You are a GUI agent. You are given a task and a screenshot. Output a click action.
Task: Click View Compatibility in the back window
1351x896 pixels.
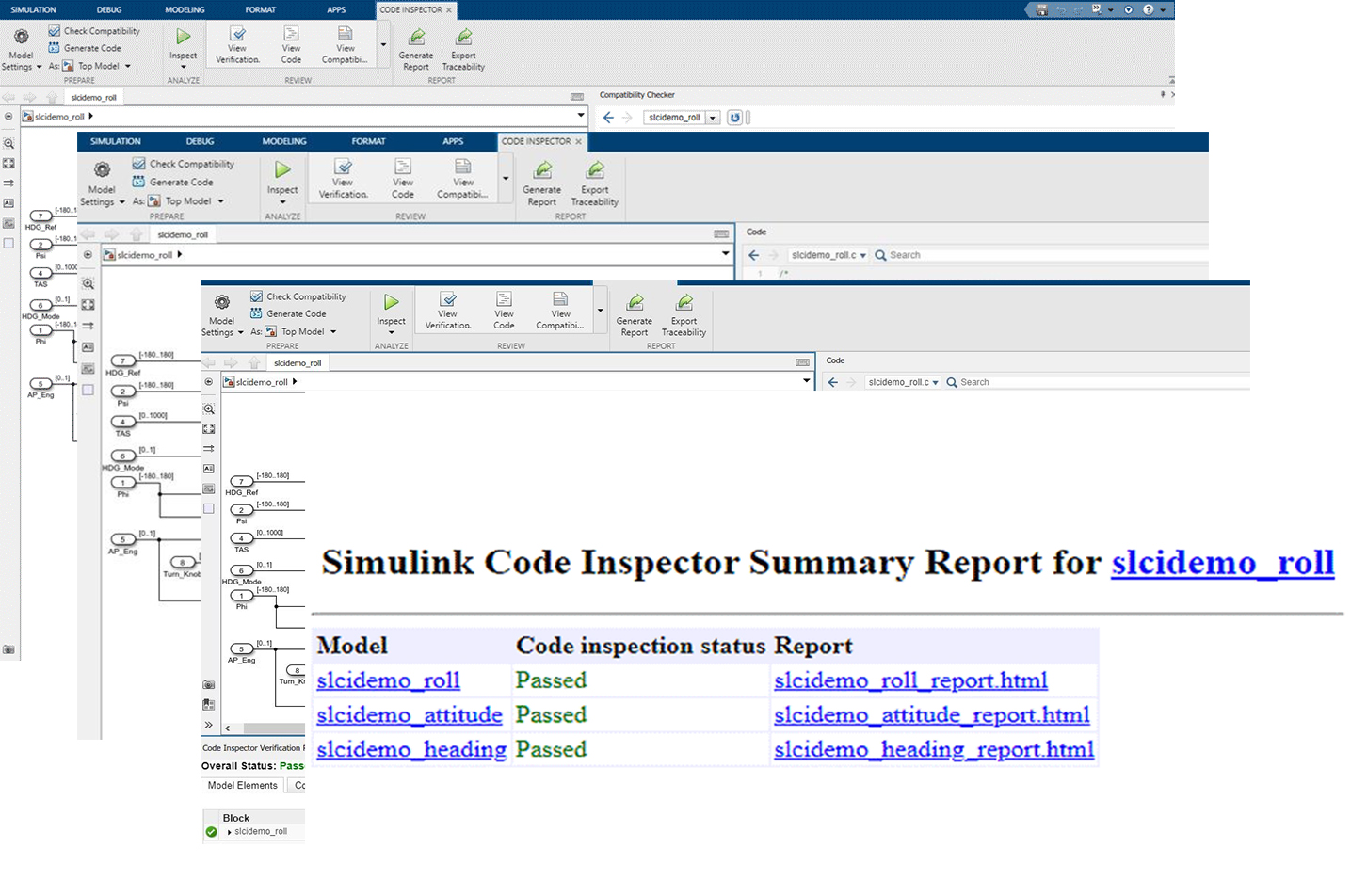click(345, 46)
